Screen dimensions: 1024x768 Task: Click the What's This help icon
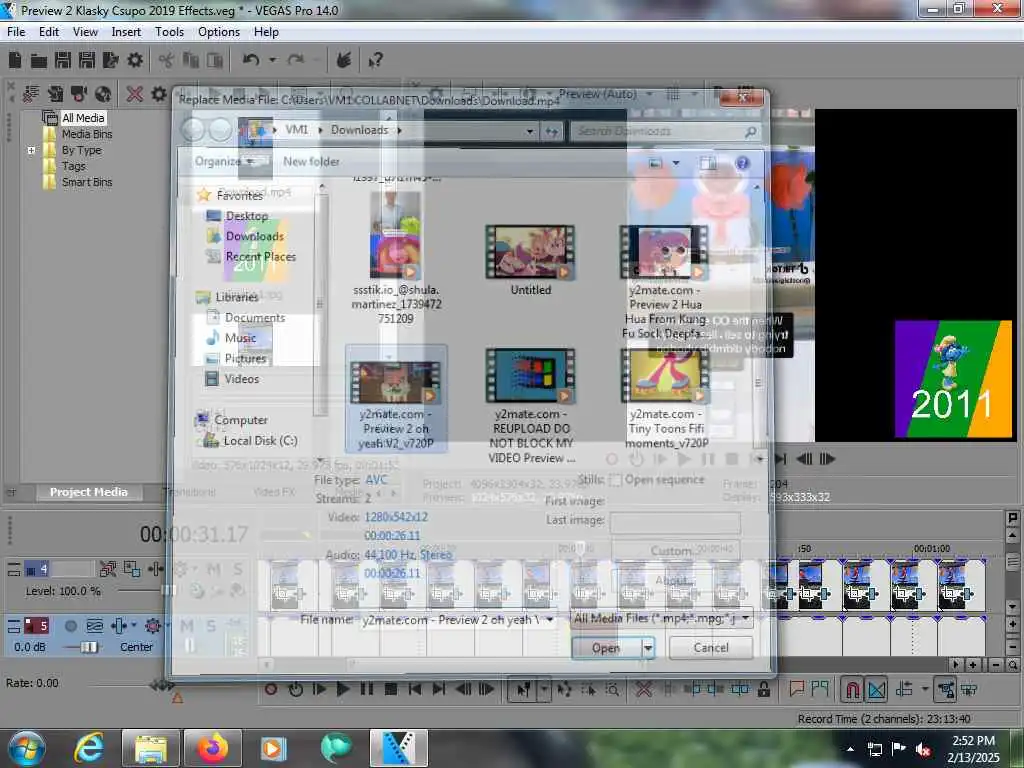[376, 61]
